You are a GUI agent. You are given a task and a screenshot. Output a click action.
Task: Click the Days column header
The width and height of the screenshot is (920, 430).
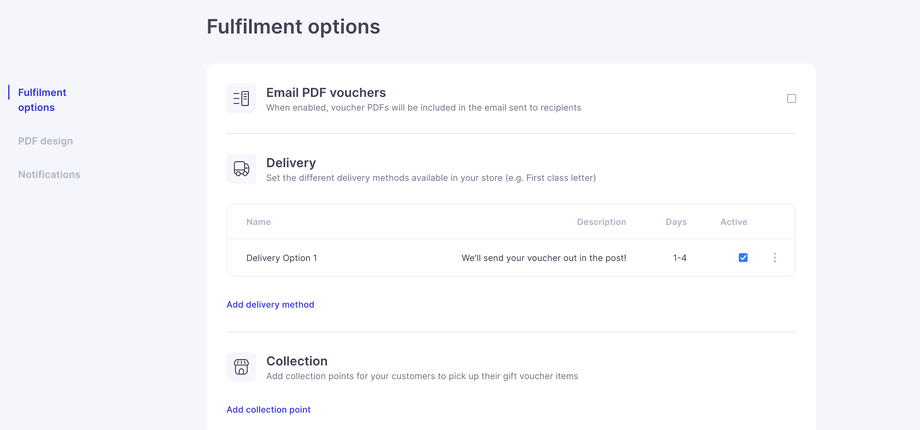[676, 222]
